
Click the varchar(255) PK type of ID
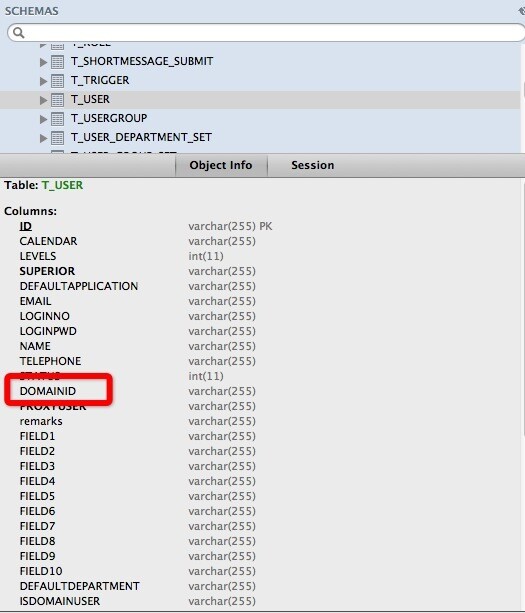tap(230, 226)
